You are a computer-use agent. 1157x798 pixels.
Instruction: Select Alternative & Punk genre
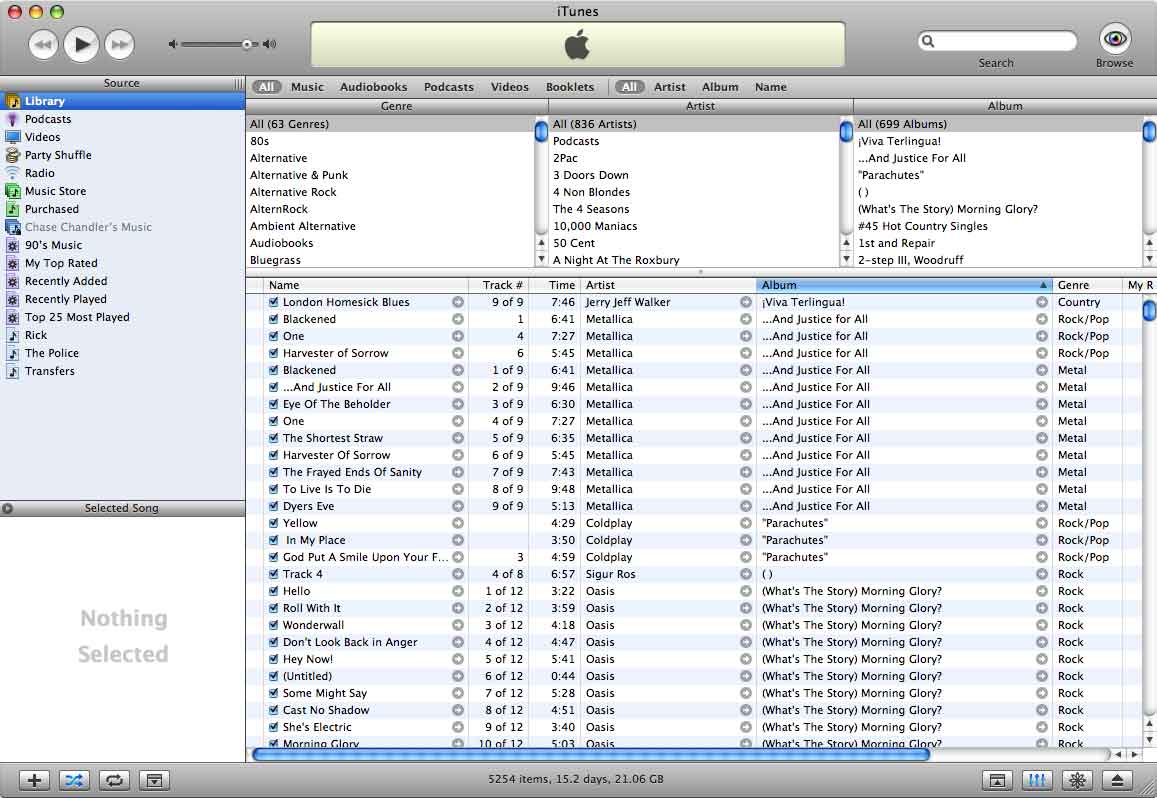pyautogui.click(x=390, y=175)
